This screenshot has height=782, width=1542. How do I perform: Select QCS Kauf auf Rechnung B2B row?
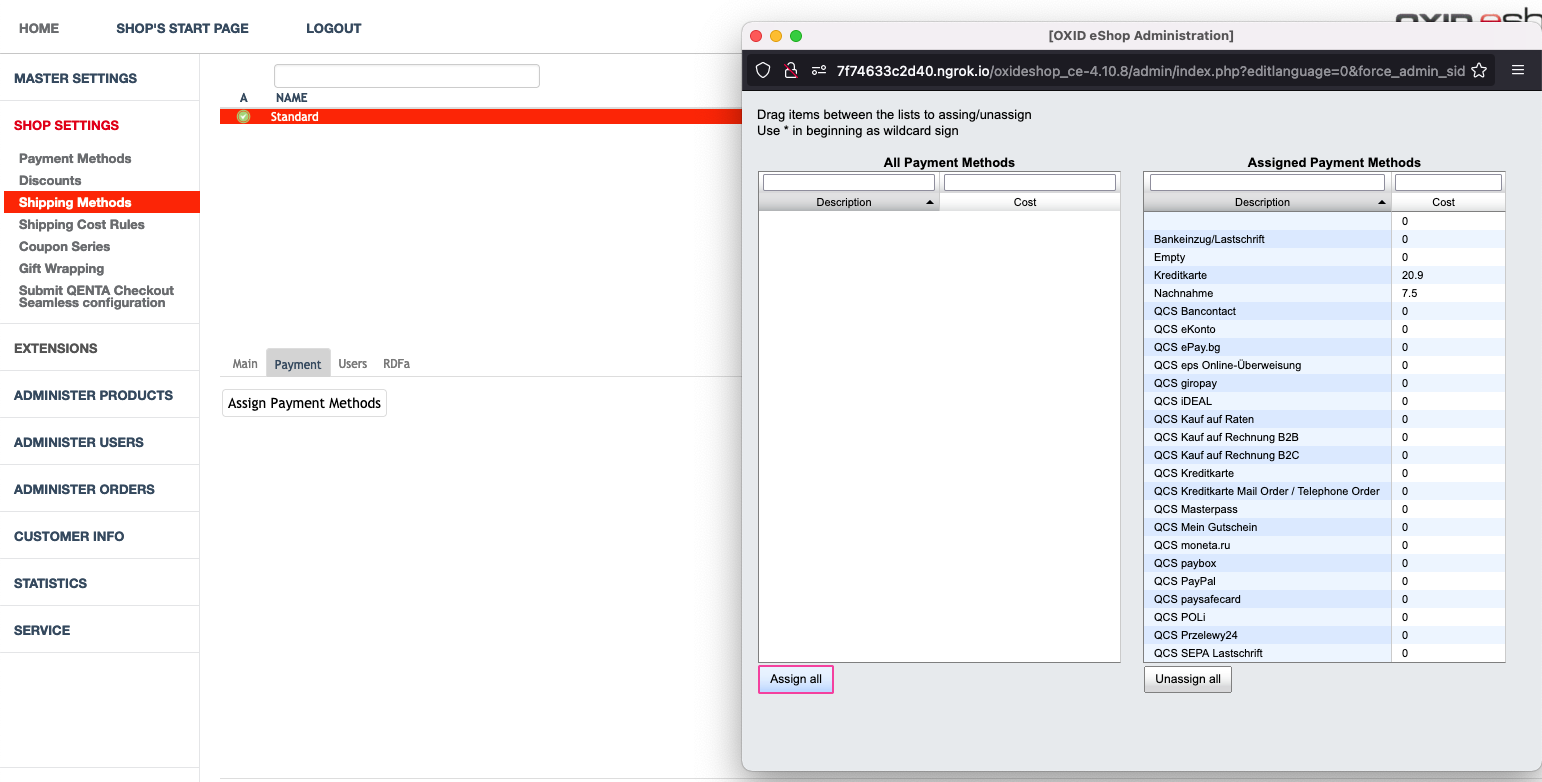[x=1324, y=437]
